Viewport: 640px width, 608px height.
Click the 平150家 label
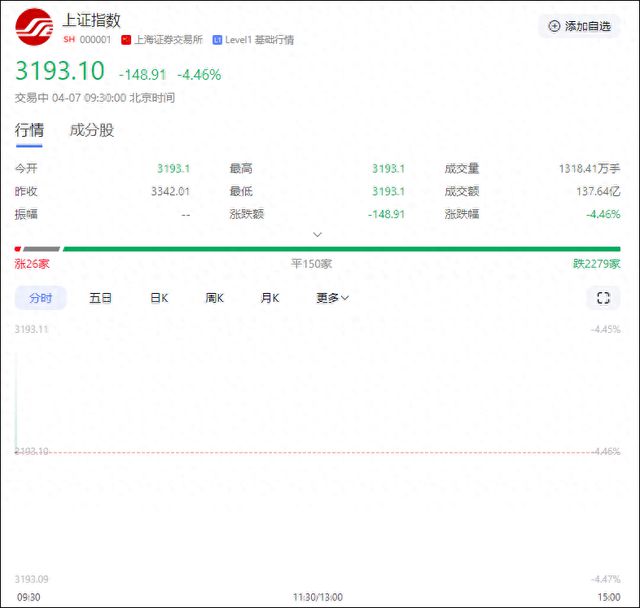click(x=311, y=264)
